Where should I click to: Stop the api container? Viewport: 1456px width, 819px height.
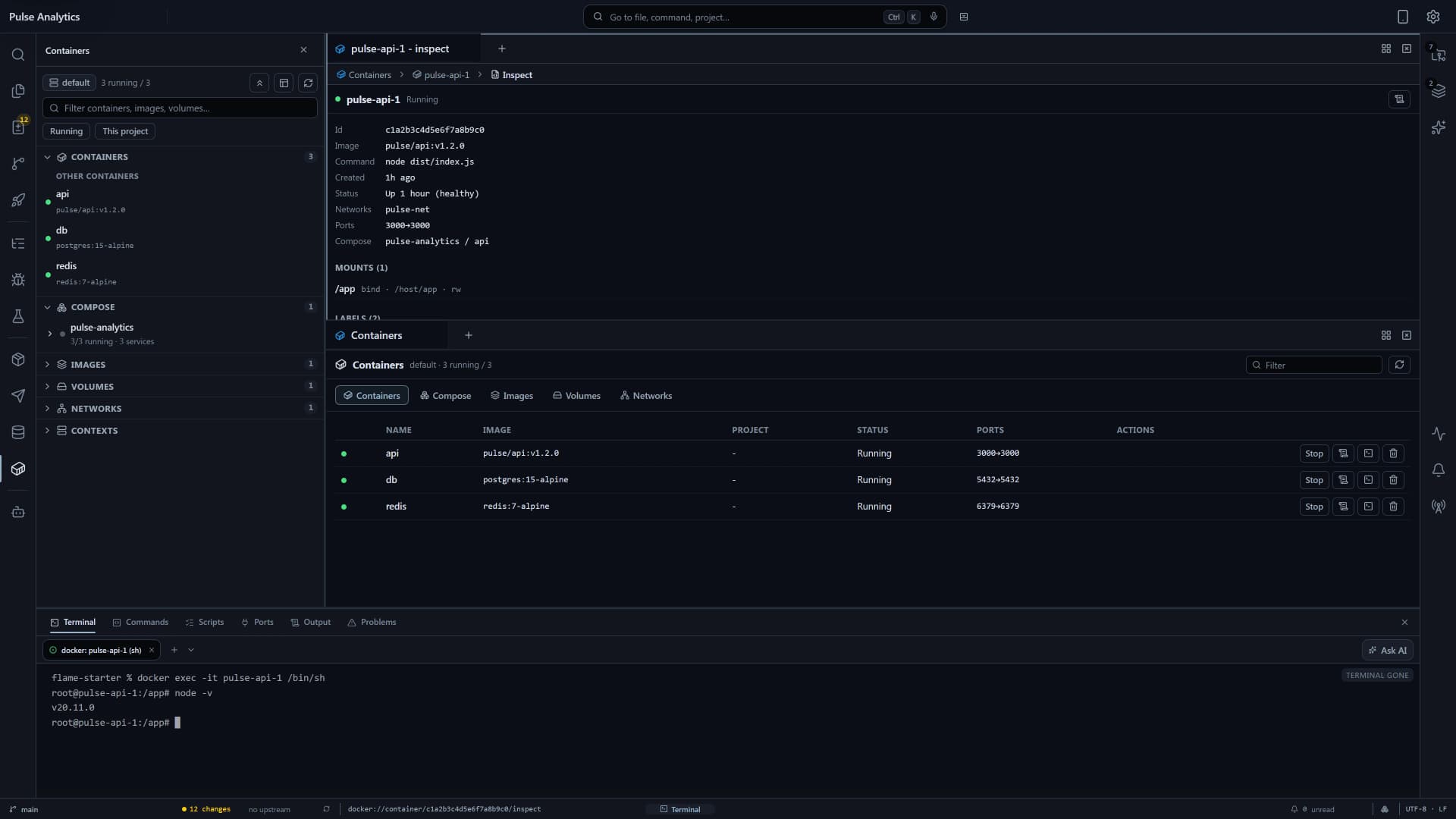coord(1314,453)
